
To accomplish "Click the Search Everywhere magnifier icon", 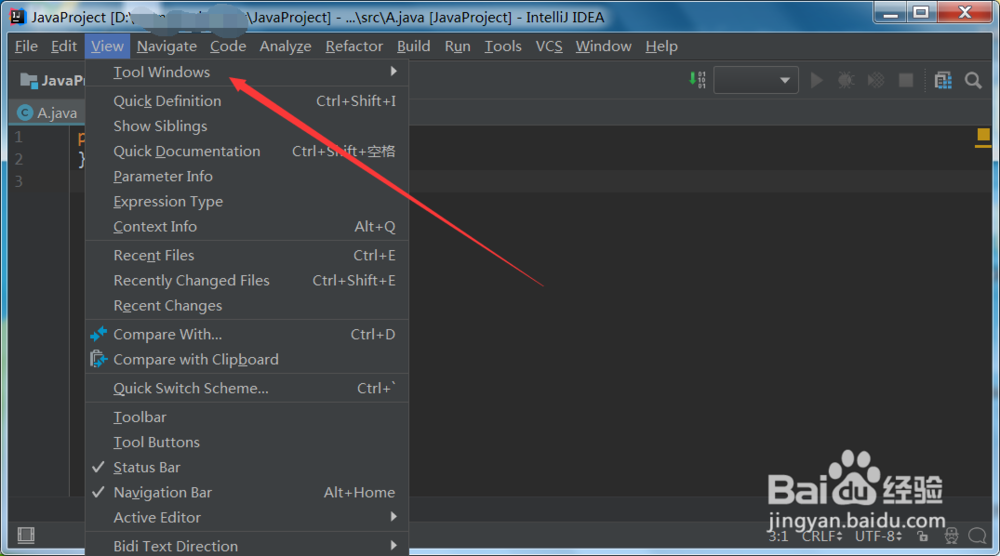I will [973, 80].
